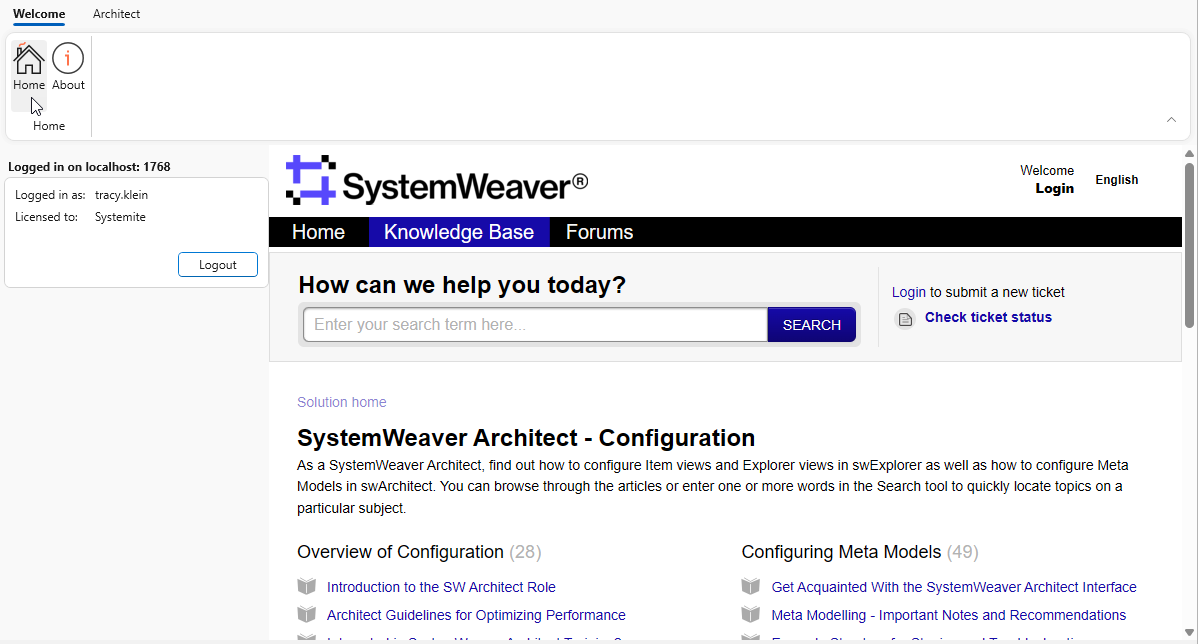1198x644 pixels.
Task: Collapse the ribbon with the chevron
Action: click(1171, 120)
